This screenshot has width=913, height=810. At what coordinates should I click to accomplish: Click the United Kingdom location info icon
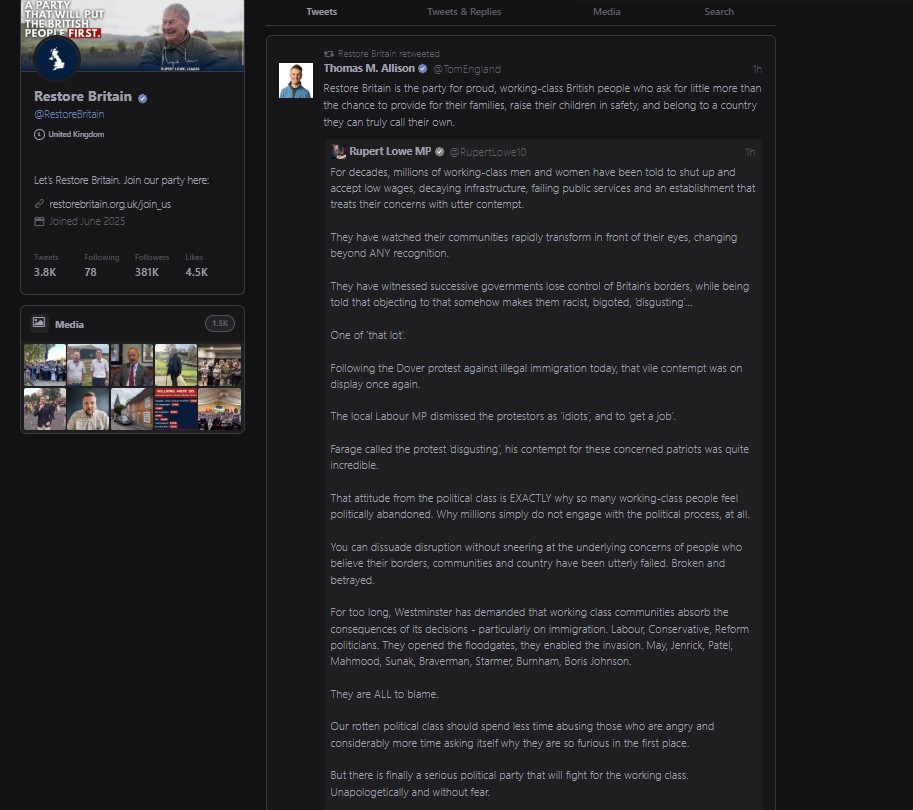pos(39,135)
